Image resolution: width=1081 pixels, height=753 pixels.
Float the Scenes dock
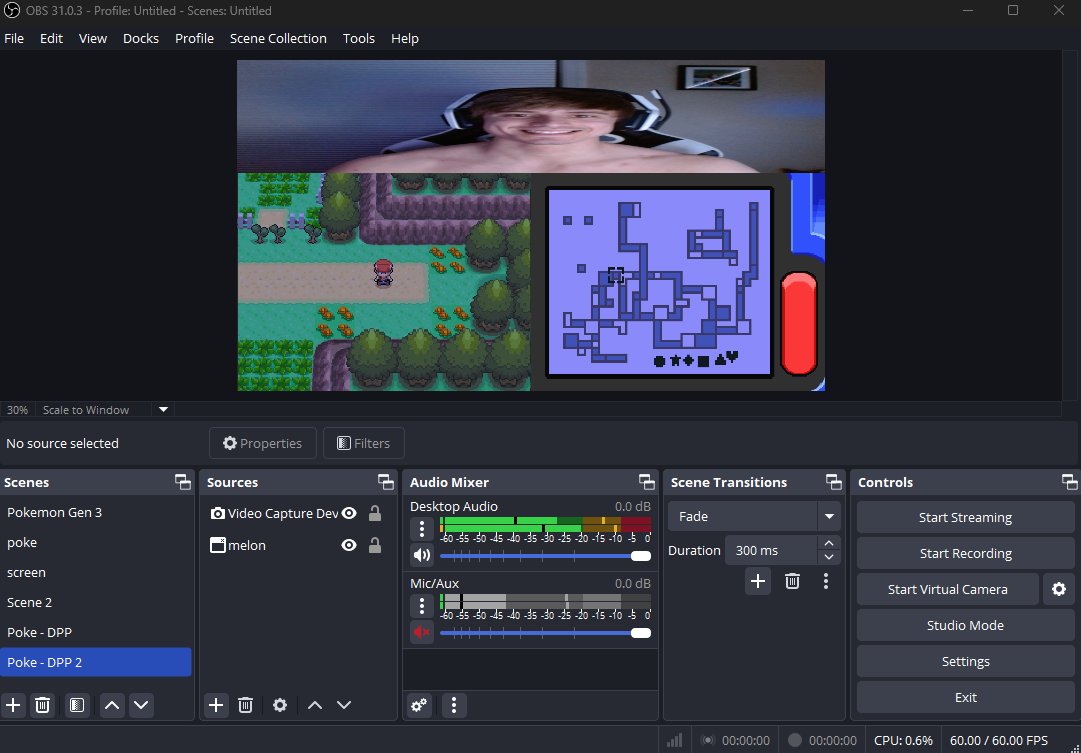183,482
